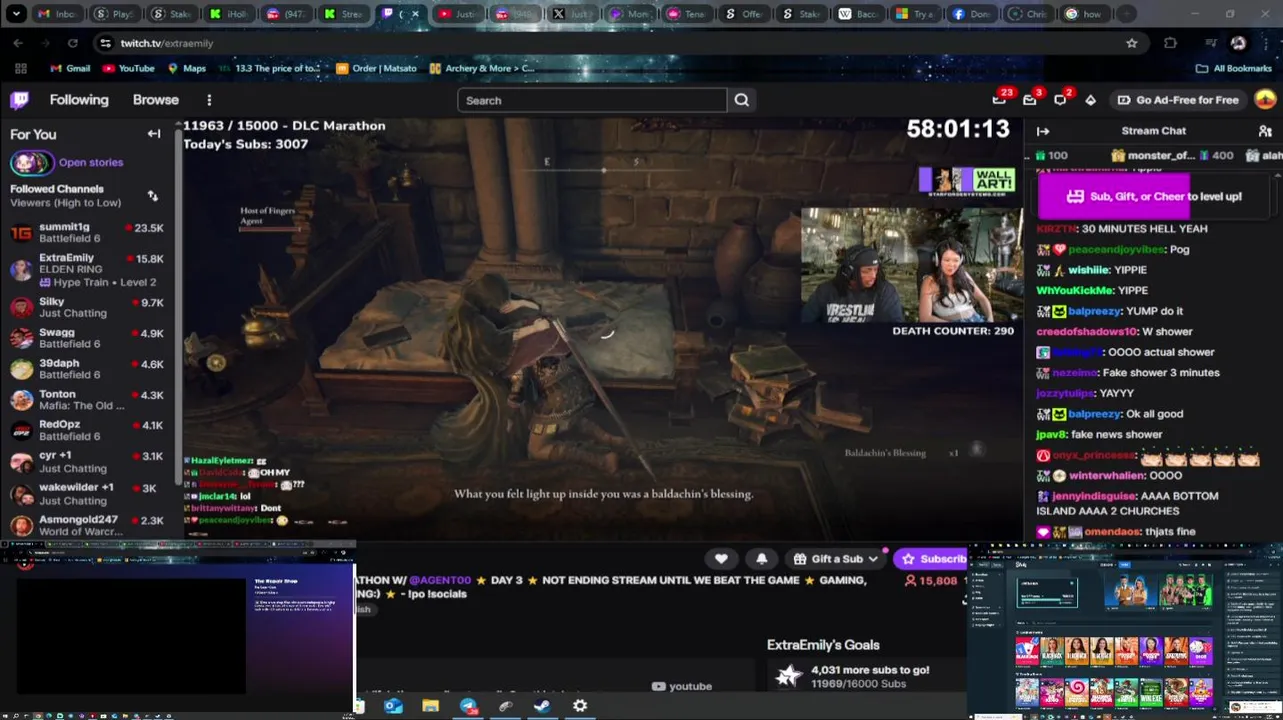Switch to the X tab

(571, 14)
